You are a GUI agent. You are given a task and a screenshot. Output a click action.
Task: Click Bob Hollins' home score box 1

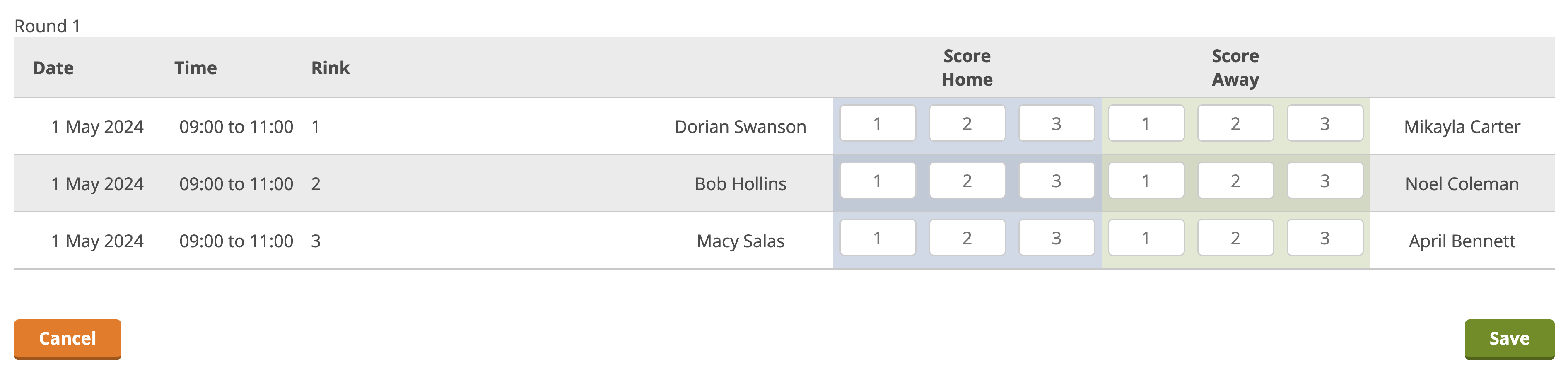point(878,181)
